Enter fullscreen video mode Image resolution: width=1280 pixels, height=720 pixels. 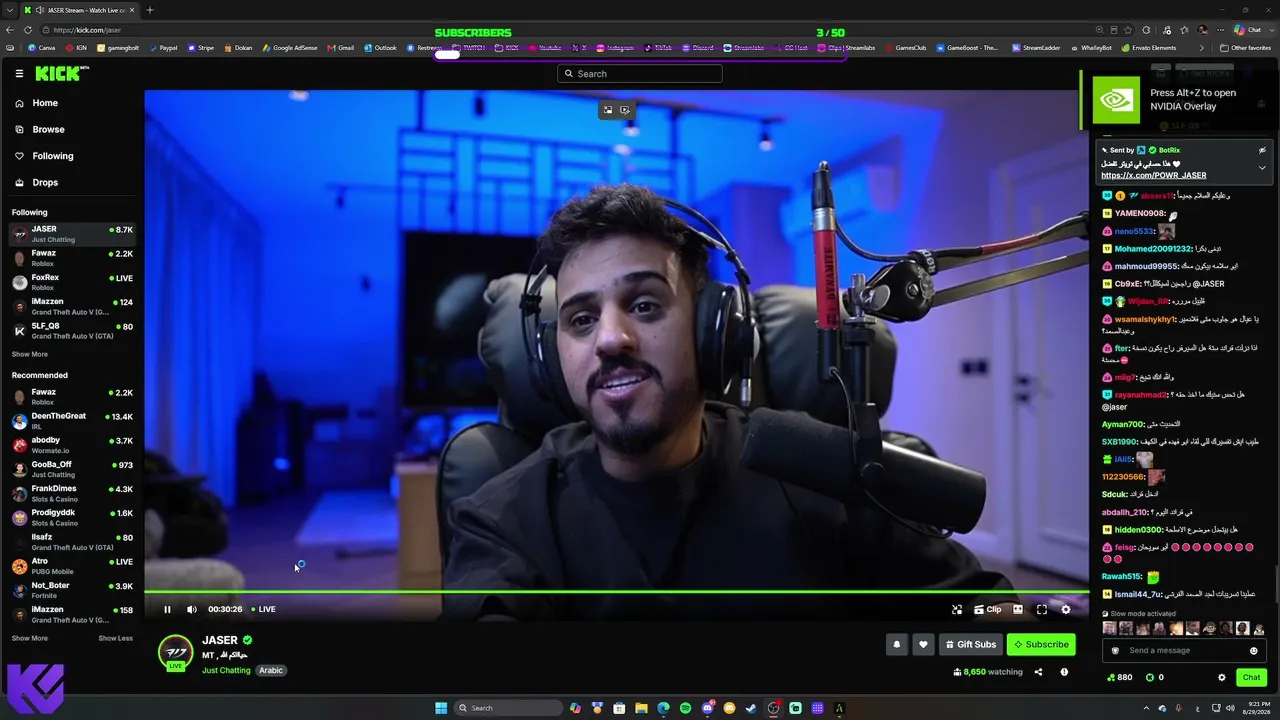tap(1041, 609)
